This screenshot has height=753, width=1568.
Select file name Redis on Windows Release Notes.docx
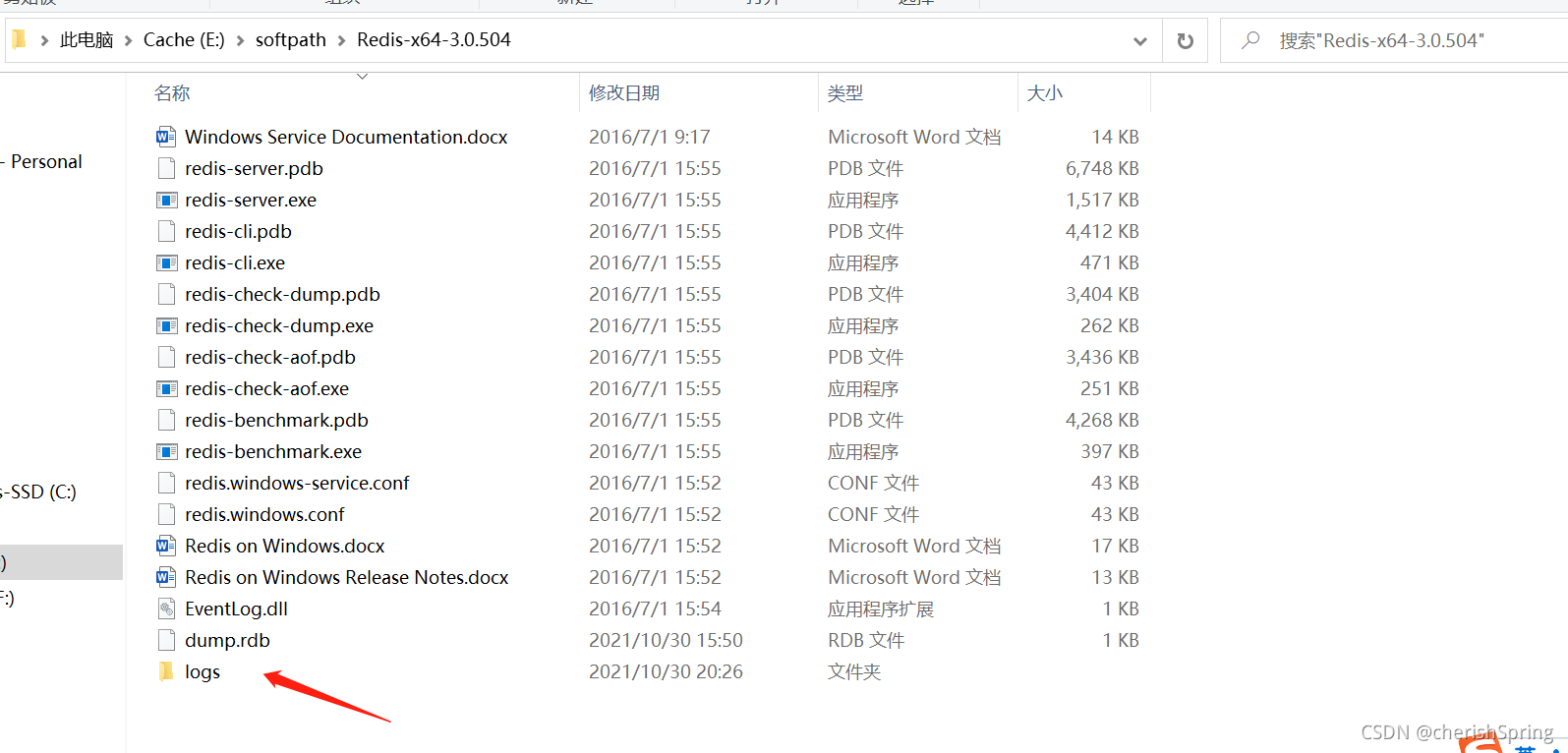click(347, 577)
